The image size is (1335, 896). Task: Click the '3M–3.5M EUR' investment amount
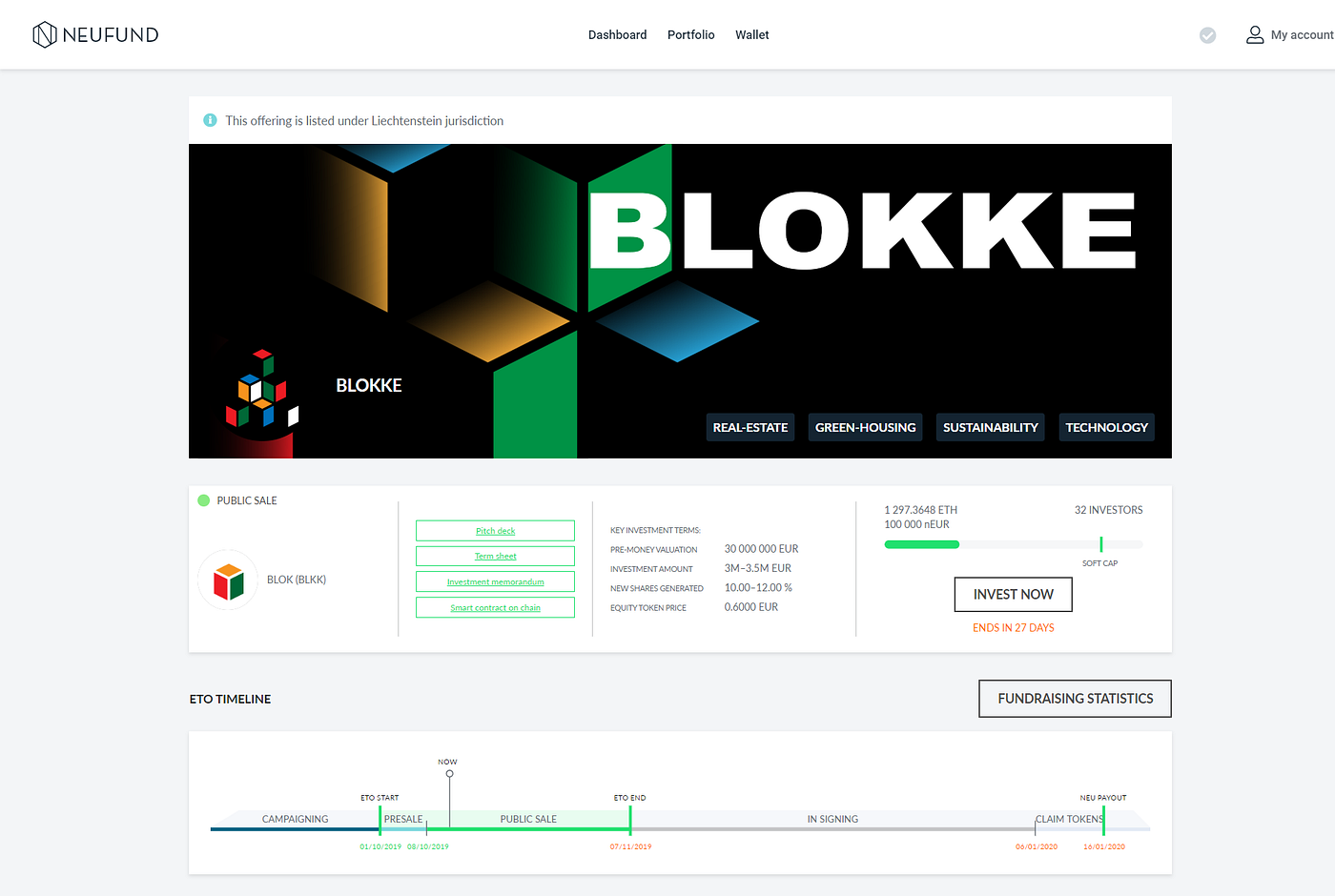click(x=757, y=568)
